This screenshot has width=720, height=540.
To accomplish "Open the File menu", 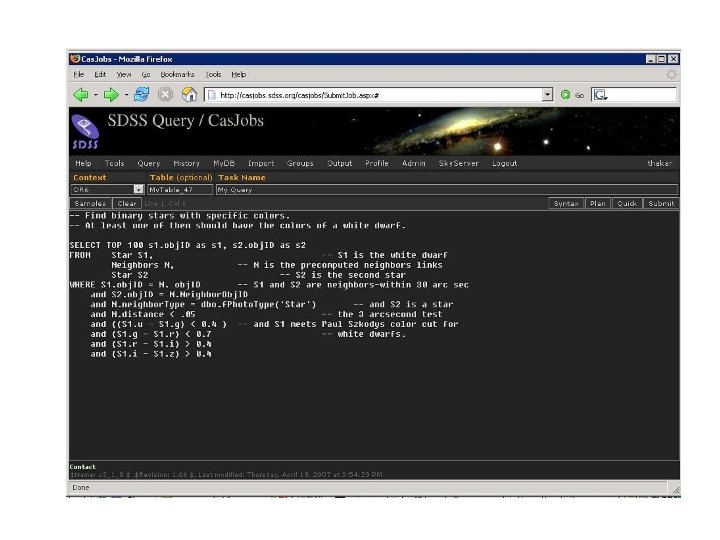I will 79,74.
